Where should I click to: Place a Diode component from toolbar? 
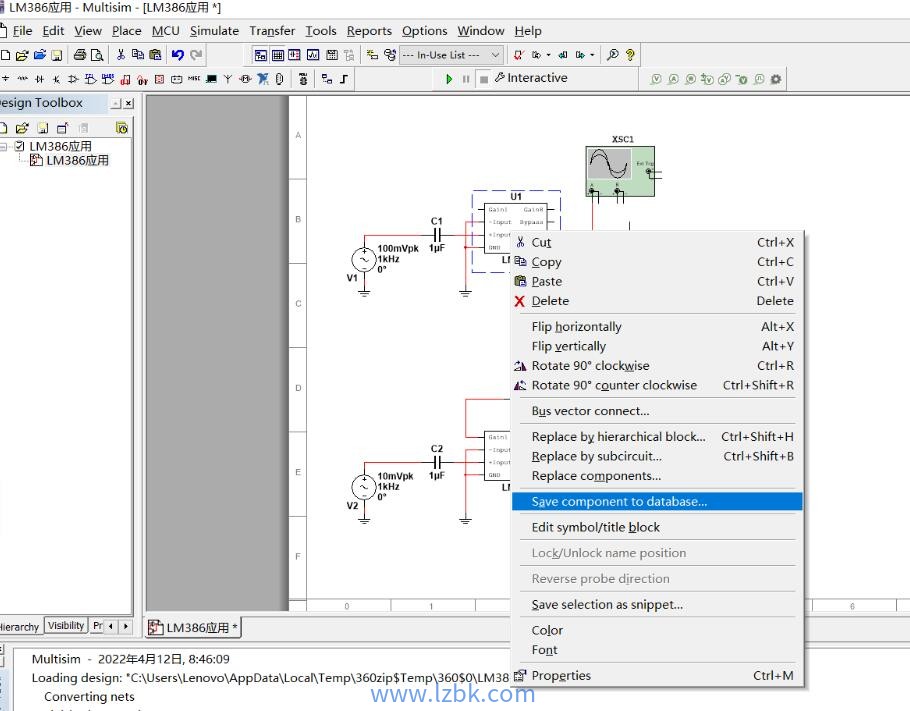(39, 79)
